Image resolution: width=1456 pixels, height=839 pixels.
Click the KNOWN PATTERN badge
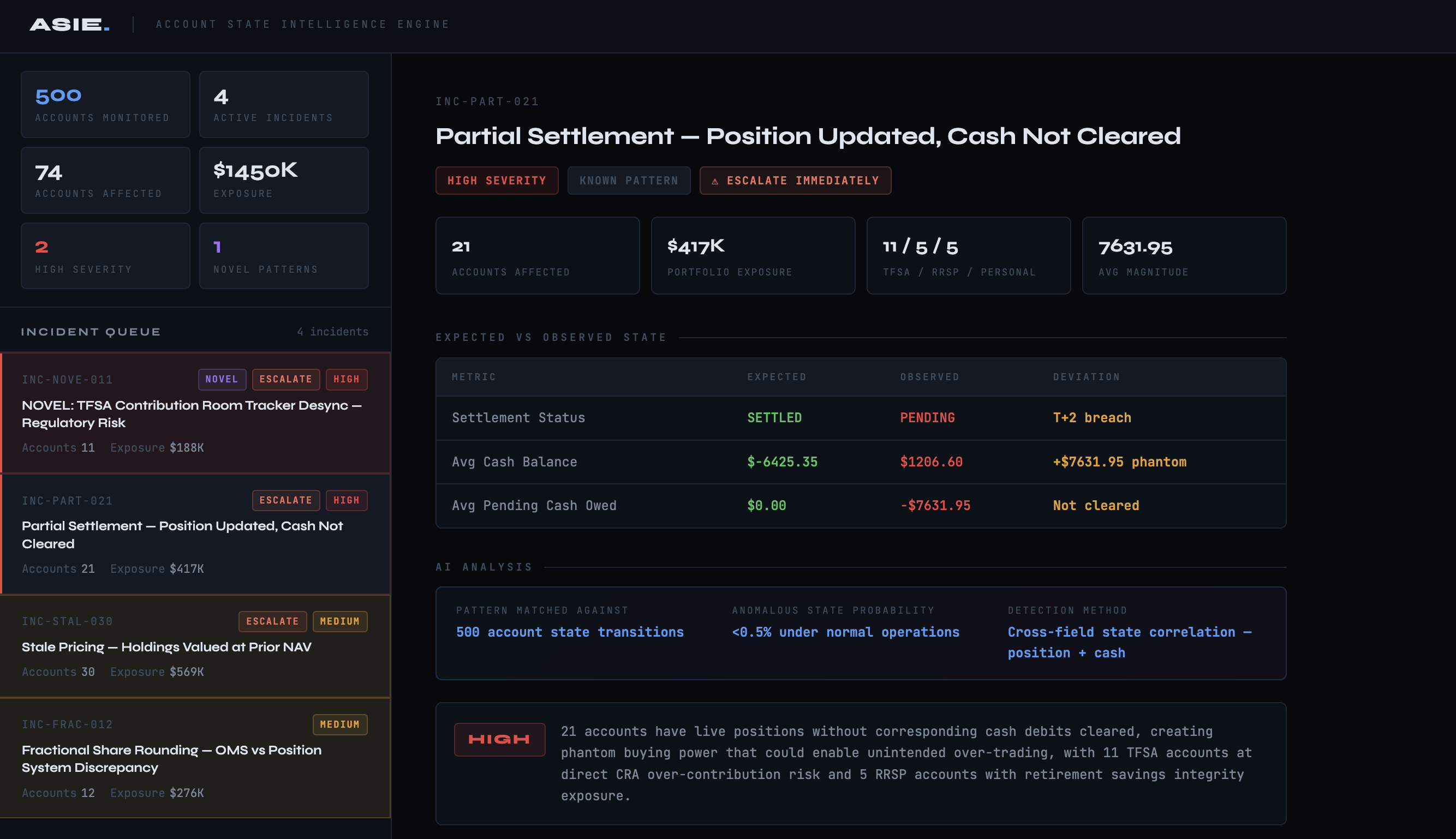click(628, 181)
